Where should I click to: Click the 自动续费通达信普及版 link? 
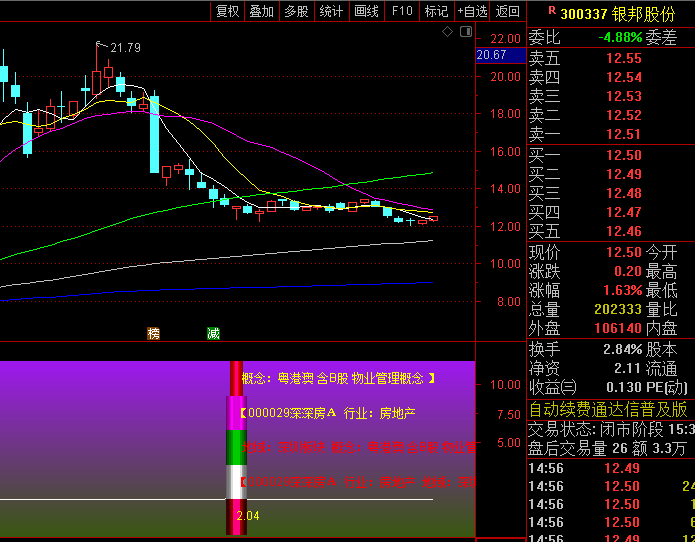[x=608, y=410]
